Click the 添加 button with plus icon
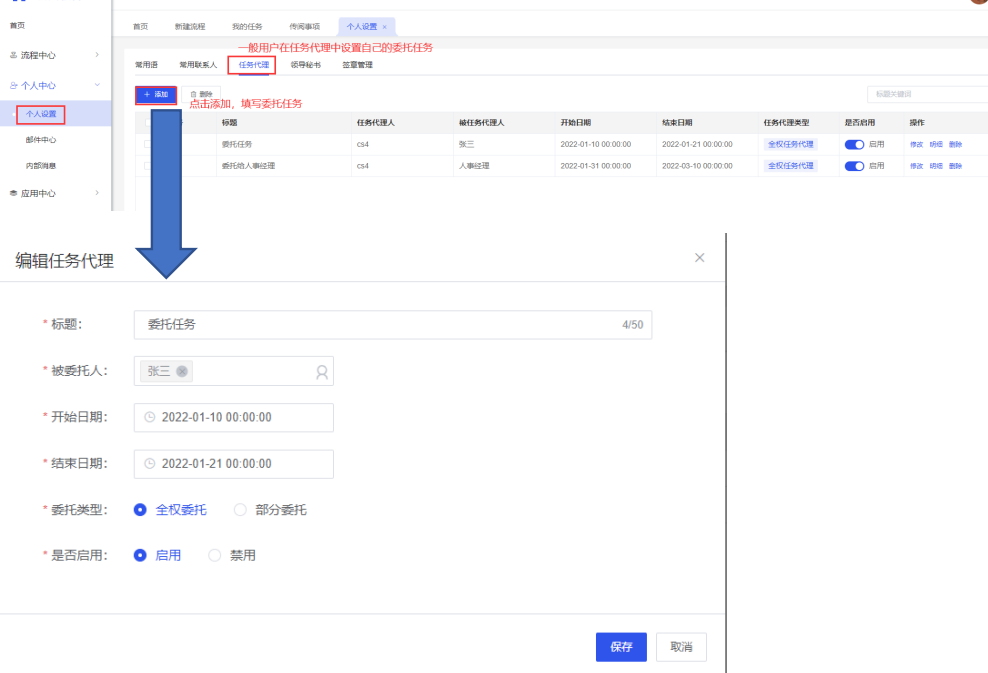Image resolution: width=988 pixels, height=673 pixels. pyautogui.click(x=156, y=94)
